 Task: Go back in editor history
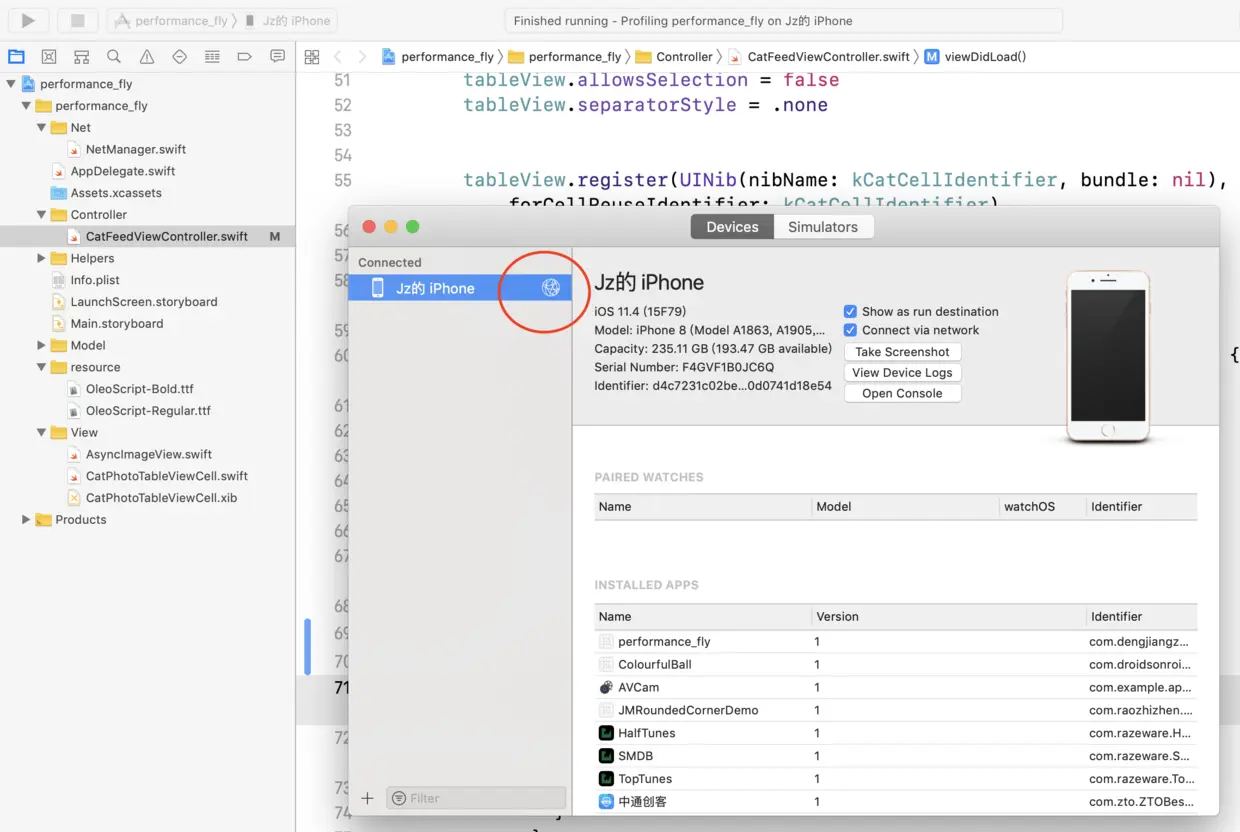338,57
